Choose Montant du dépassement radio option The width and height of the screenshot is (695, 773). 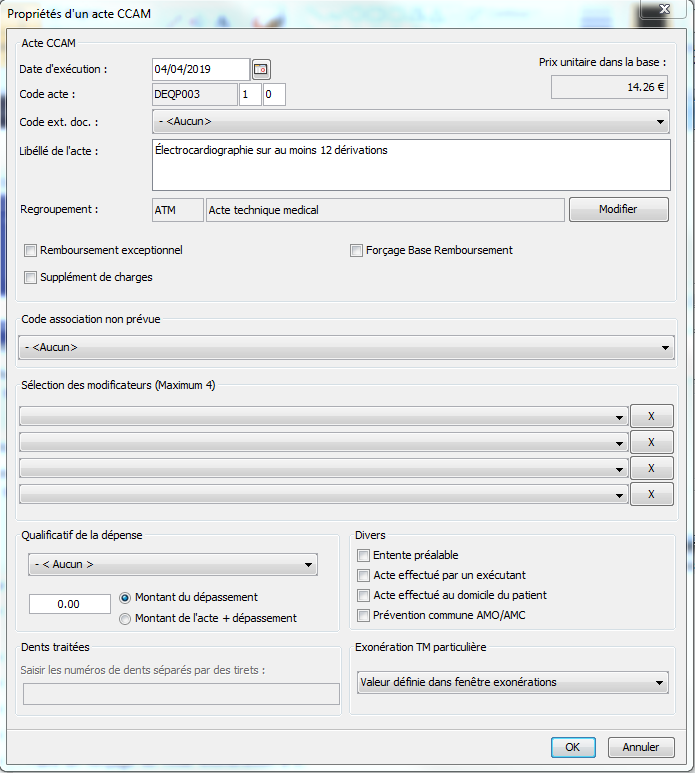[125, 597]
